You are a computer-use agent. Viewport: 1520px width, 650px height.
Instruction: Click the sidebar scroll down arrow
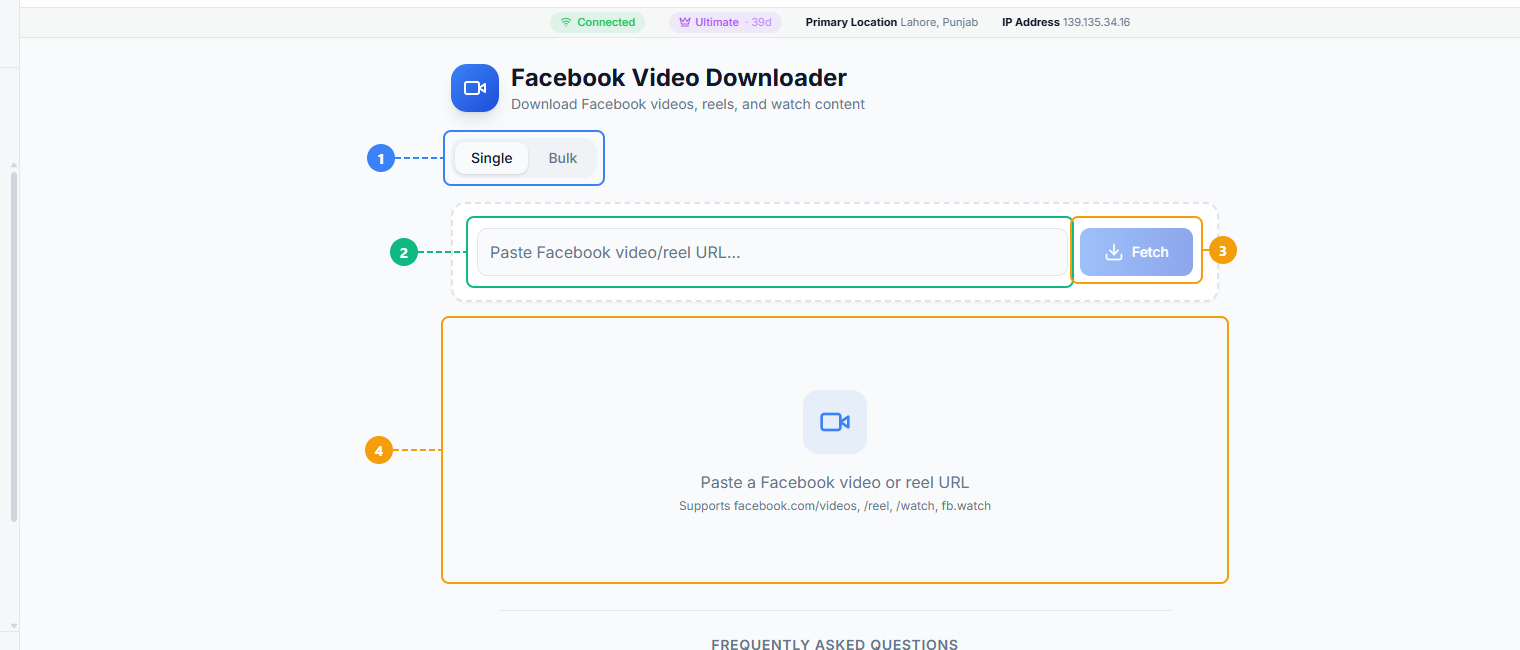coord(13,626)
